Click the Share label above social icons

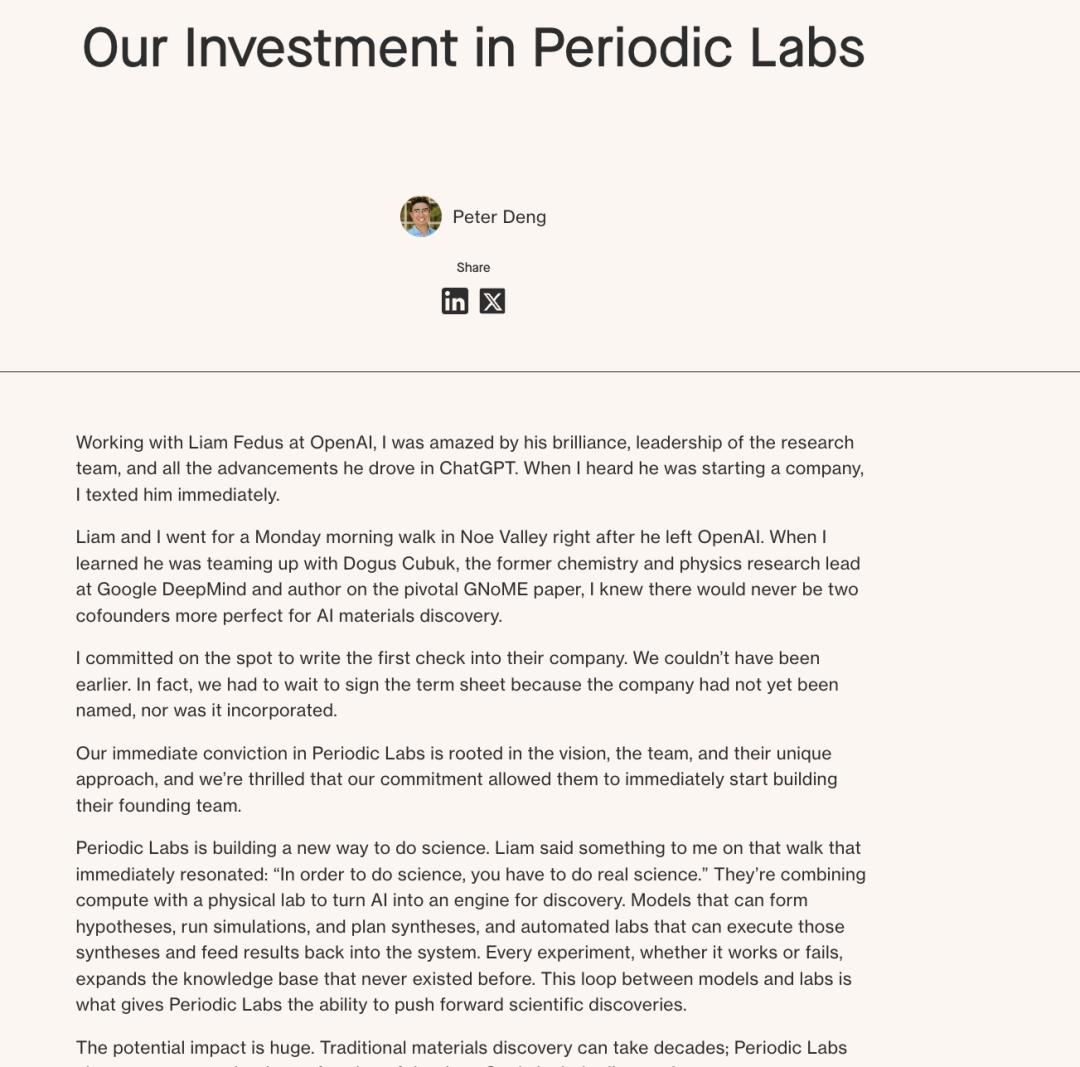coord(473,267)
